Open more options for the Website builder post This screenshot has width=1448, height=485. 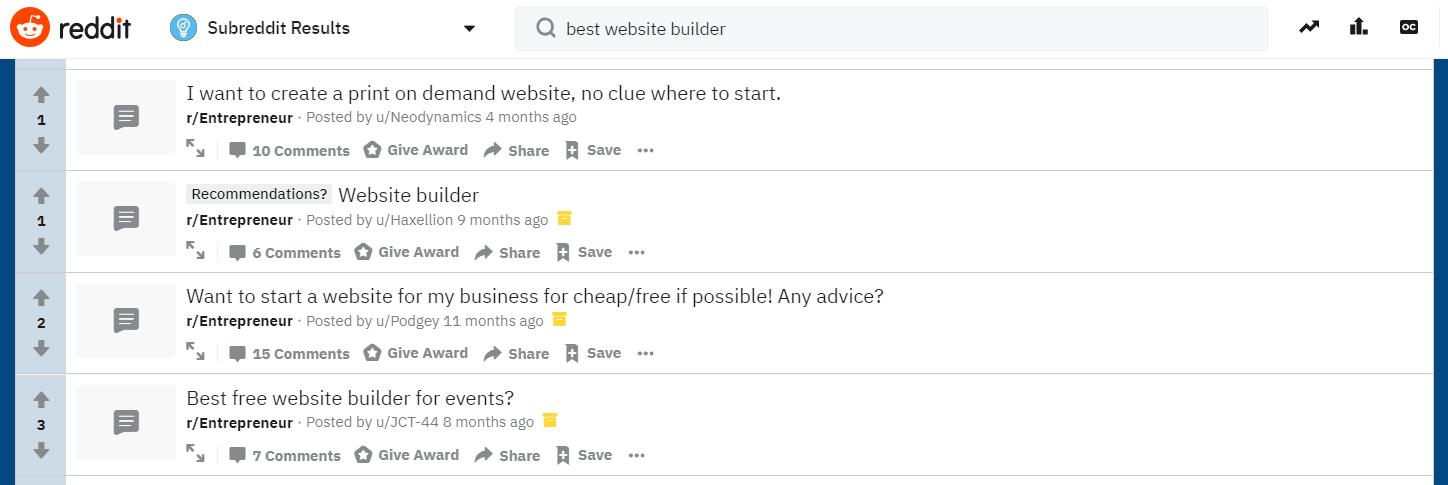(x=636, y=252)
